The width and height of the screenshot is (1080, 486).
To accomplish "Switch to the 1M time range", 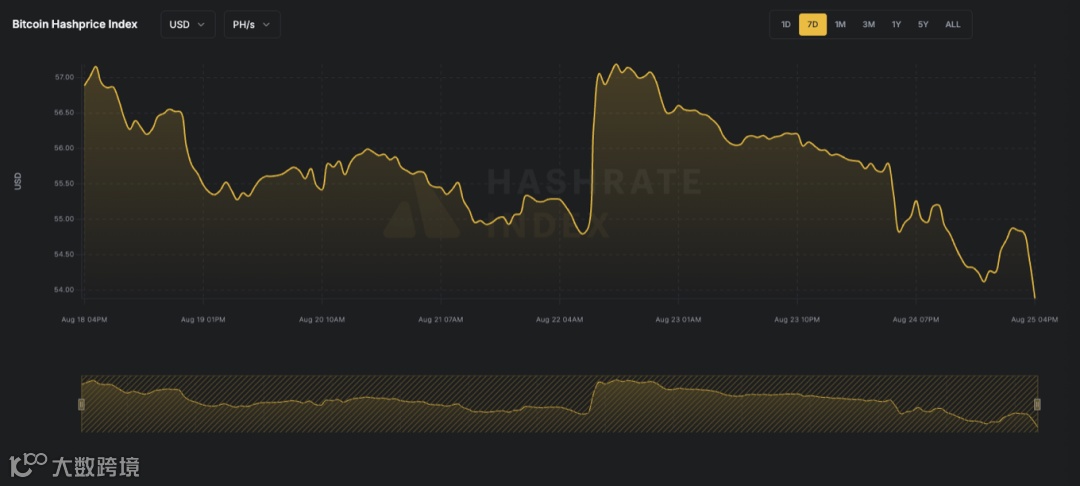I will (x=840, y=25).
